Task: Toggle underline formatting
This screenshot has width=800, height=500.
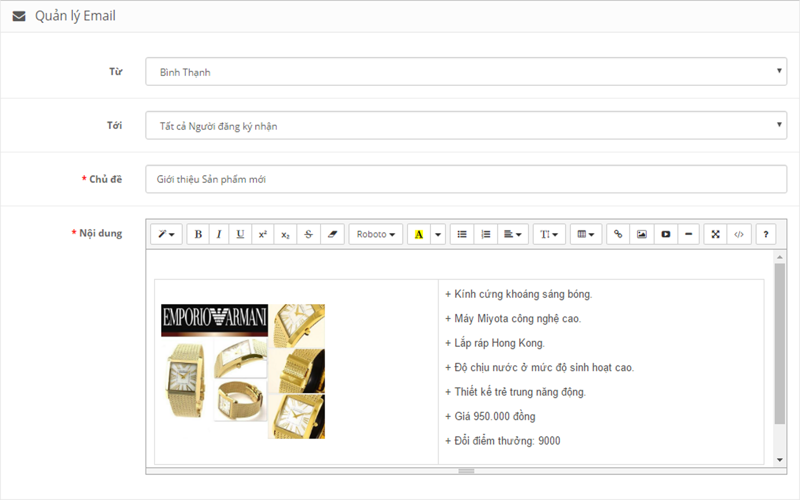Action: (240, 234)
